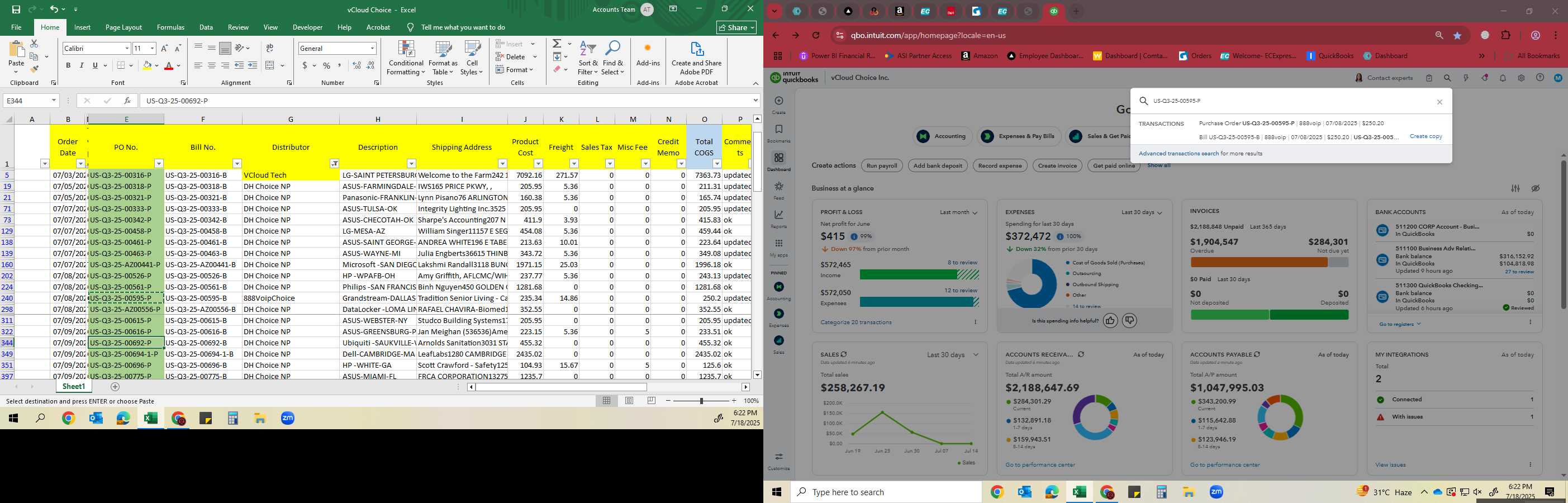Screen dimensions: 1568x503
Task: Click the AutoSum sigma icon
Action: coord(557,44)
